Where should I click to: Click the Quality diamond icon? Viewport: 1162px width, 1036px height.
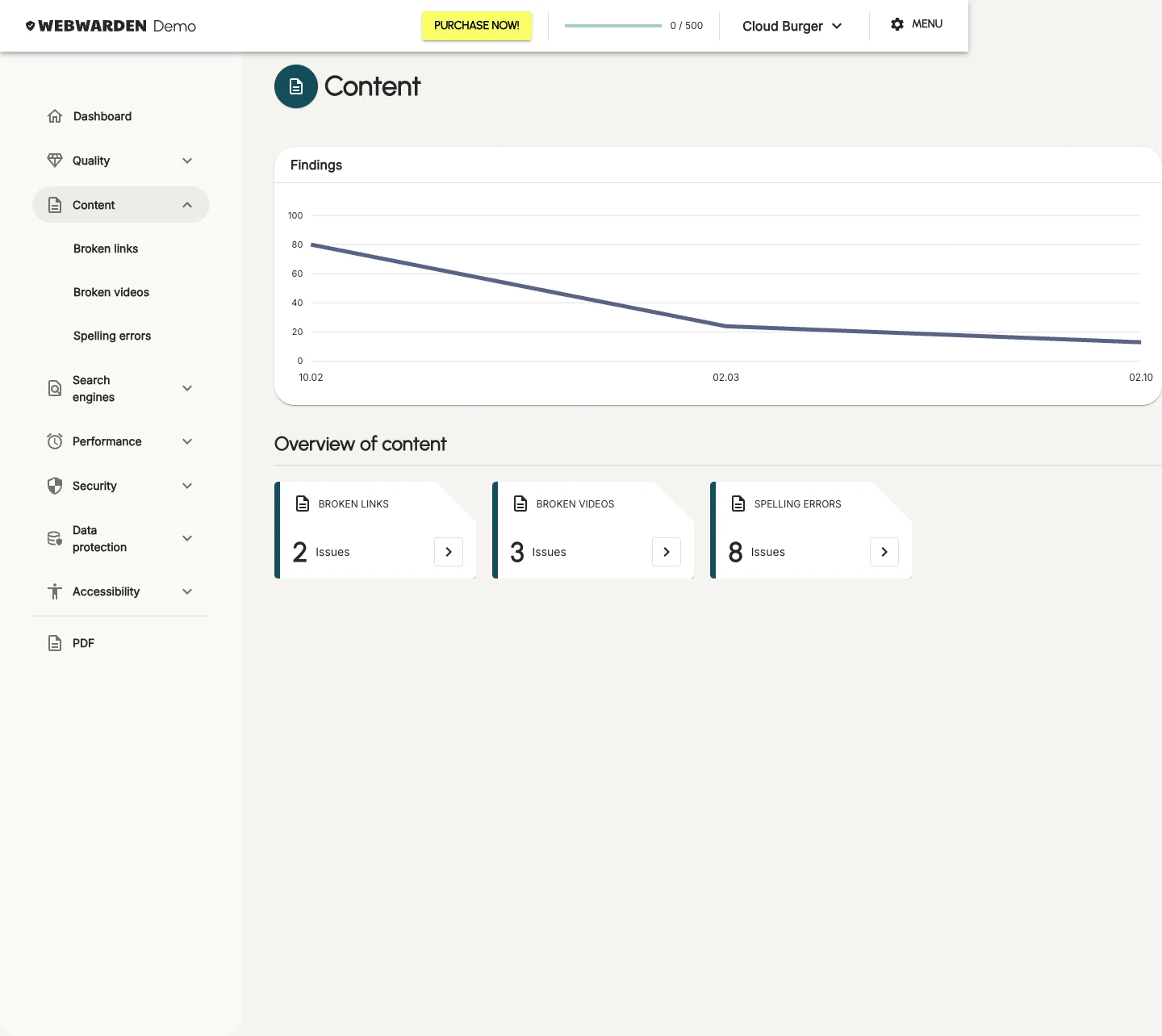(55, 161)
